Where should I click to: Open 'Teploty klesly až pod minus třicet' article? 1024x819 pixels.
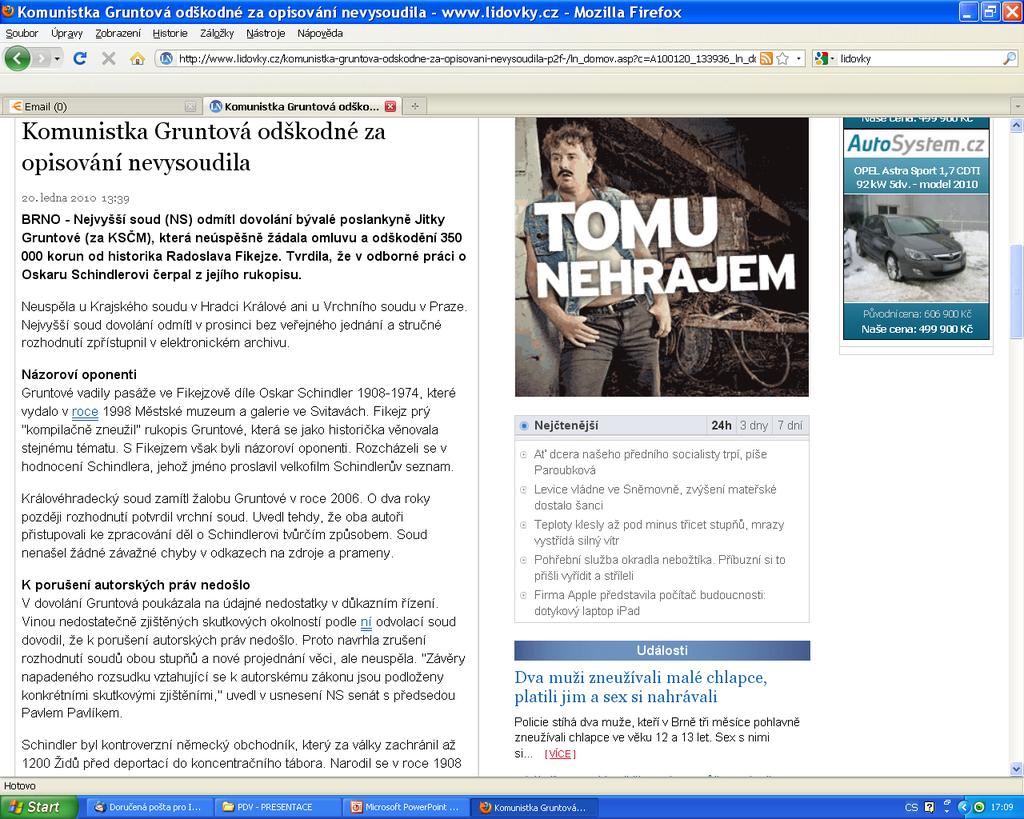point(659,533)
